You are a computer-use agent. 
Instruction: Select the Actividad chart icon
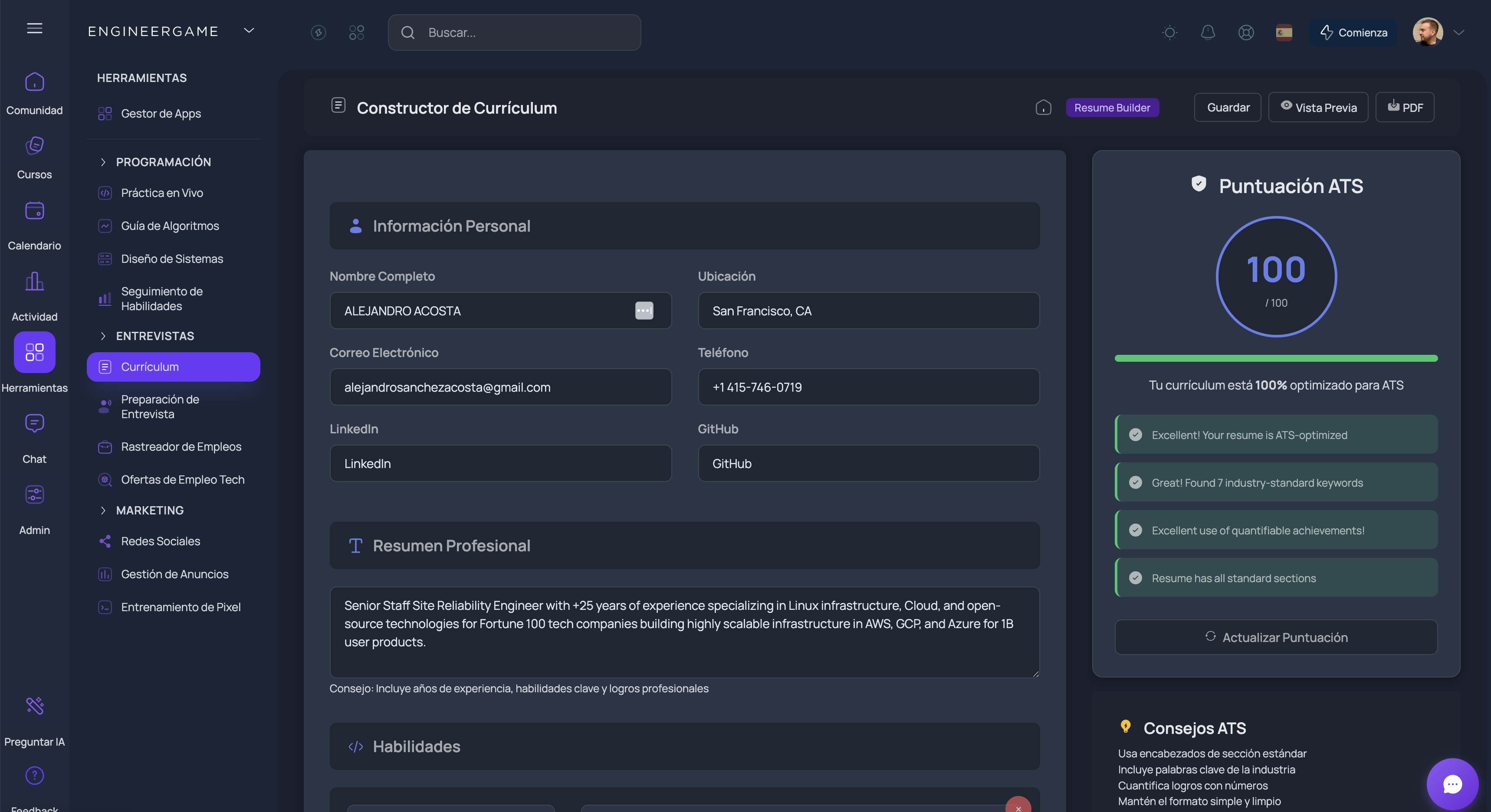(34, 282)
